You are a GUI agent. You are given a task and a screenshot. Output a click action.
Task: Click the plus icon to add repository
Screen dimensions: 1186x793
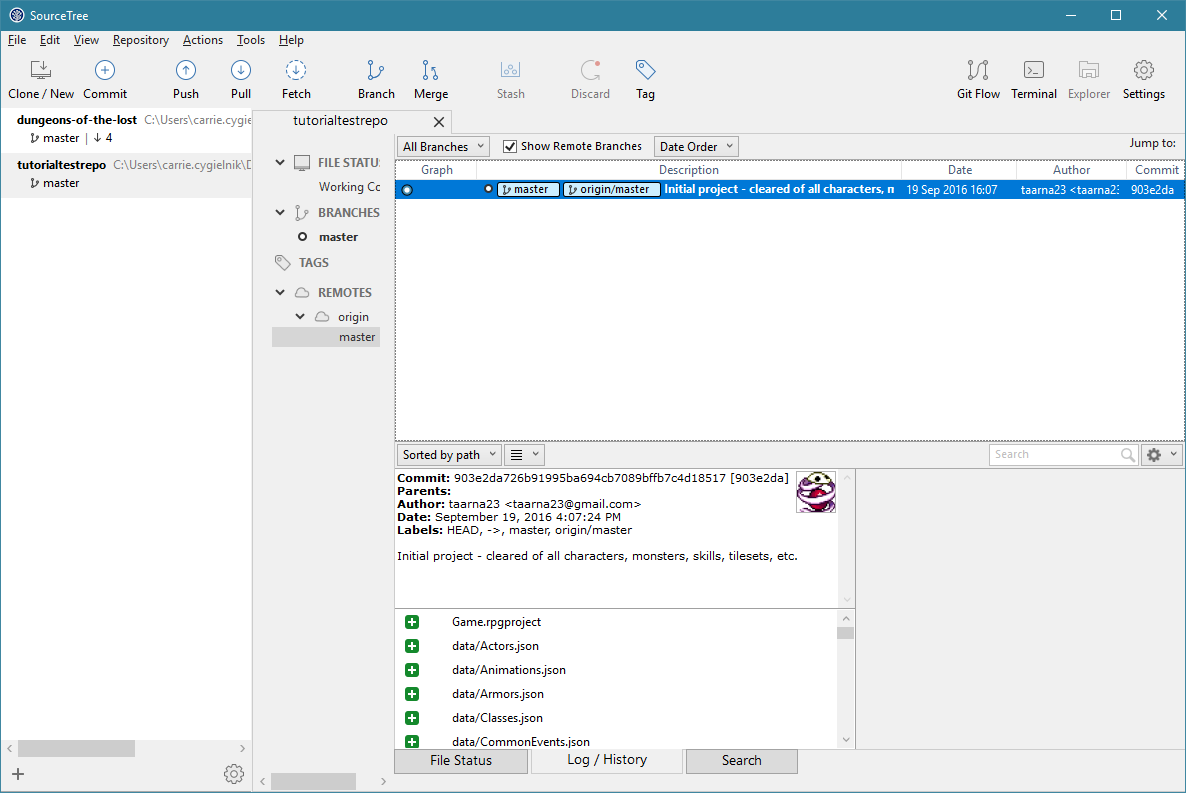pyautogui.click(x=18, y=773)
